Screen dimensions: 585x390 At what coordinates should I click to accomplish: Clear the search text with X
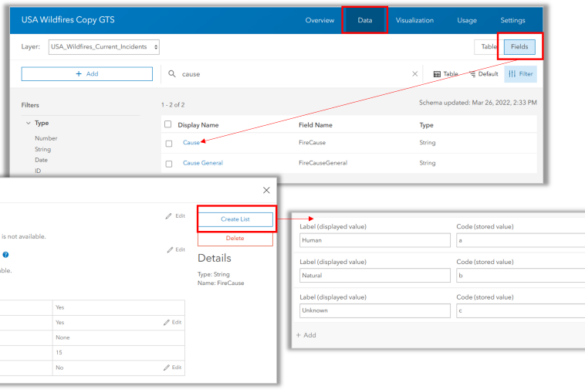(x=414, y=74)
